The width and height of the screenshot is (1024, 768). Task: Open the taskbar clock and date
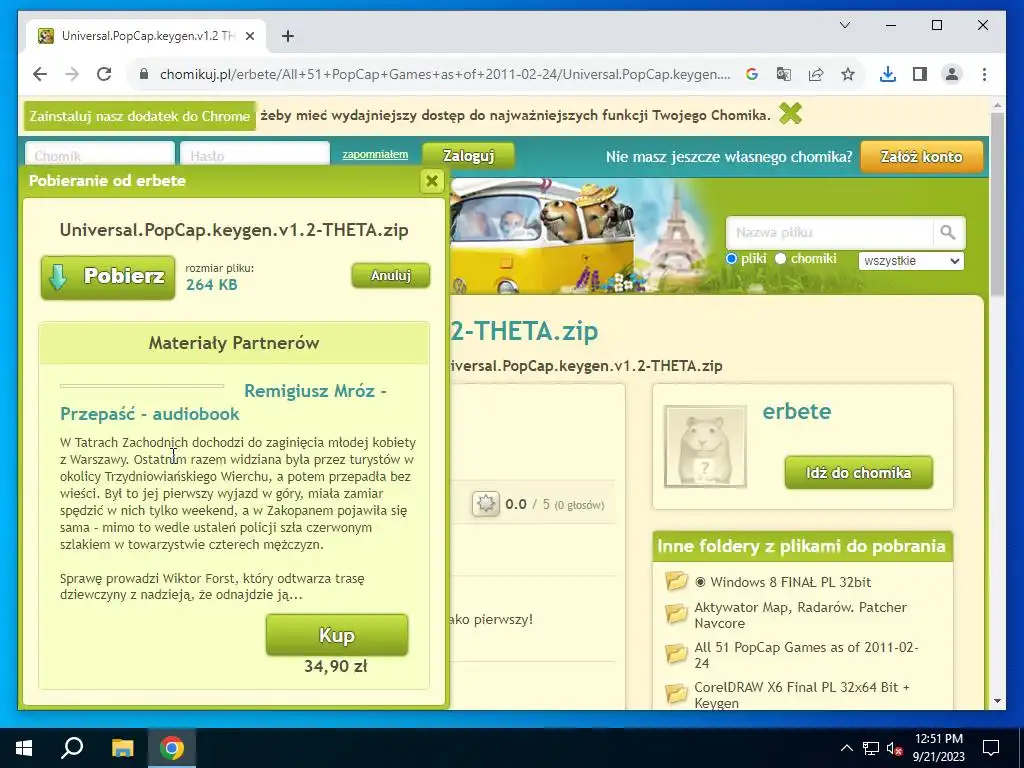tap(938, 748)
